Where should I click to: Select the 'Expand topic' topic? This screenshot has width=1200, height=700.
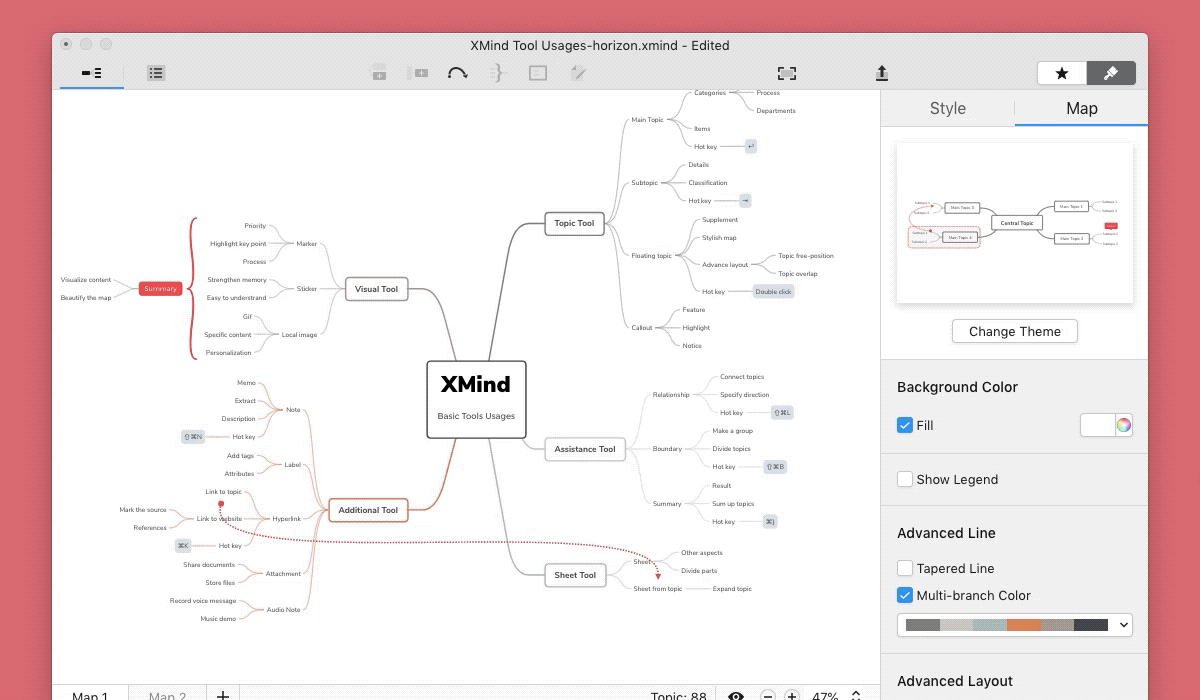732,588
